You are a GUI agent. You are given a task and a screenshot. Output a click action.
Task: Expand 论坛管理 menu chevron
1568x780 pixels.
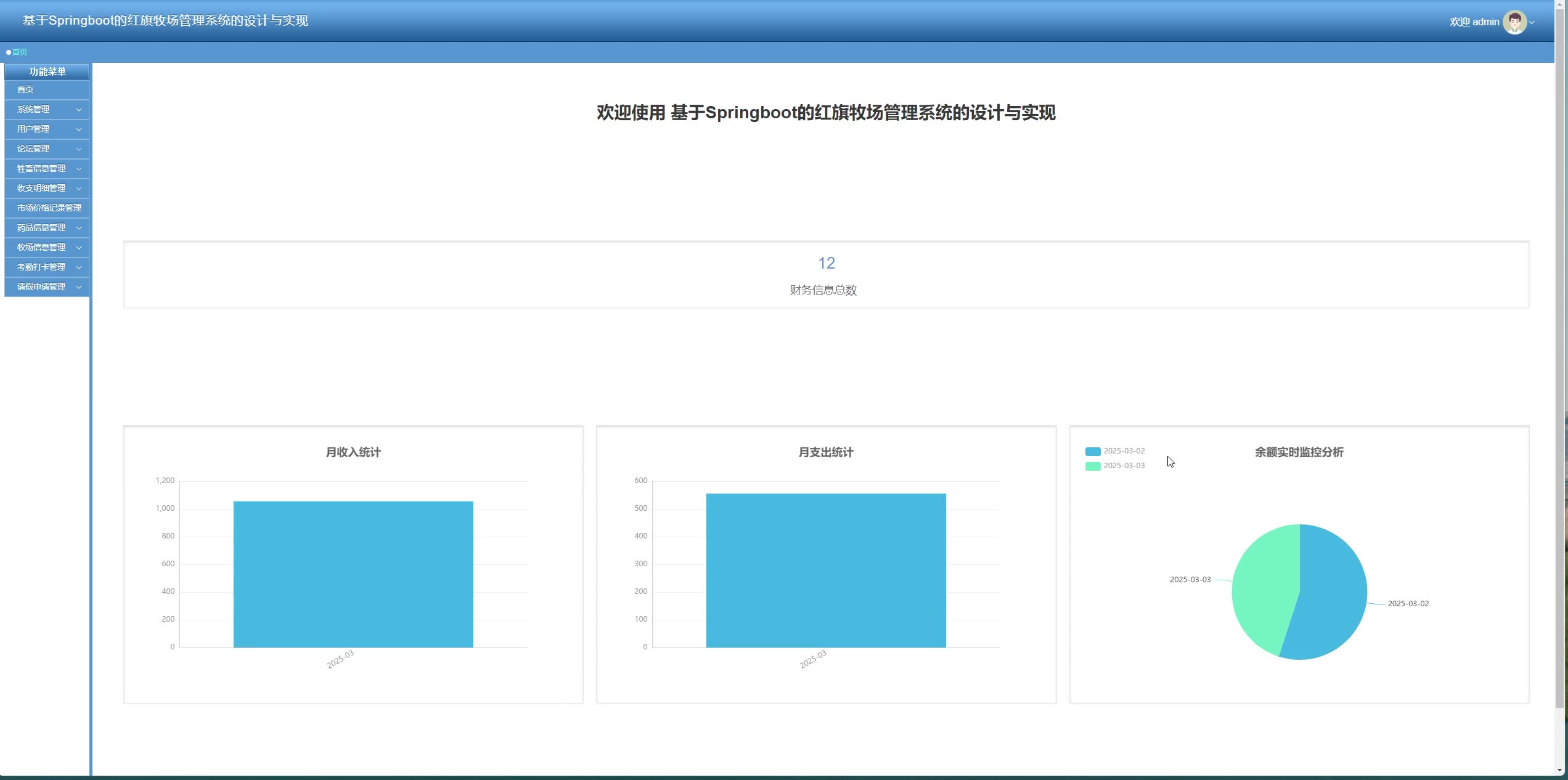[78, 149]
